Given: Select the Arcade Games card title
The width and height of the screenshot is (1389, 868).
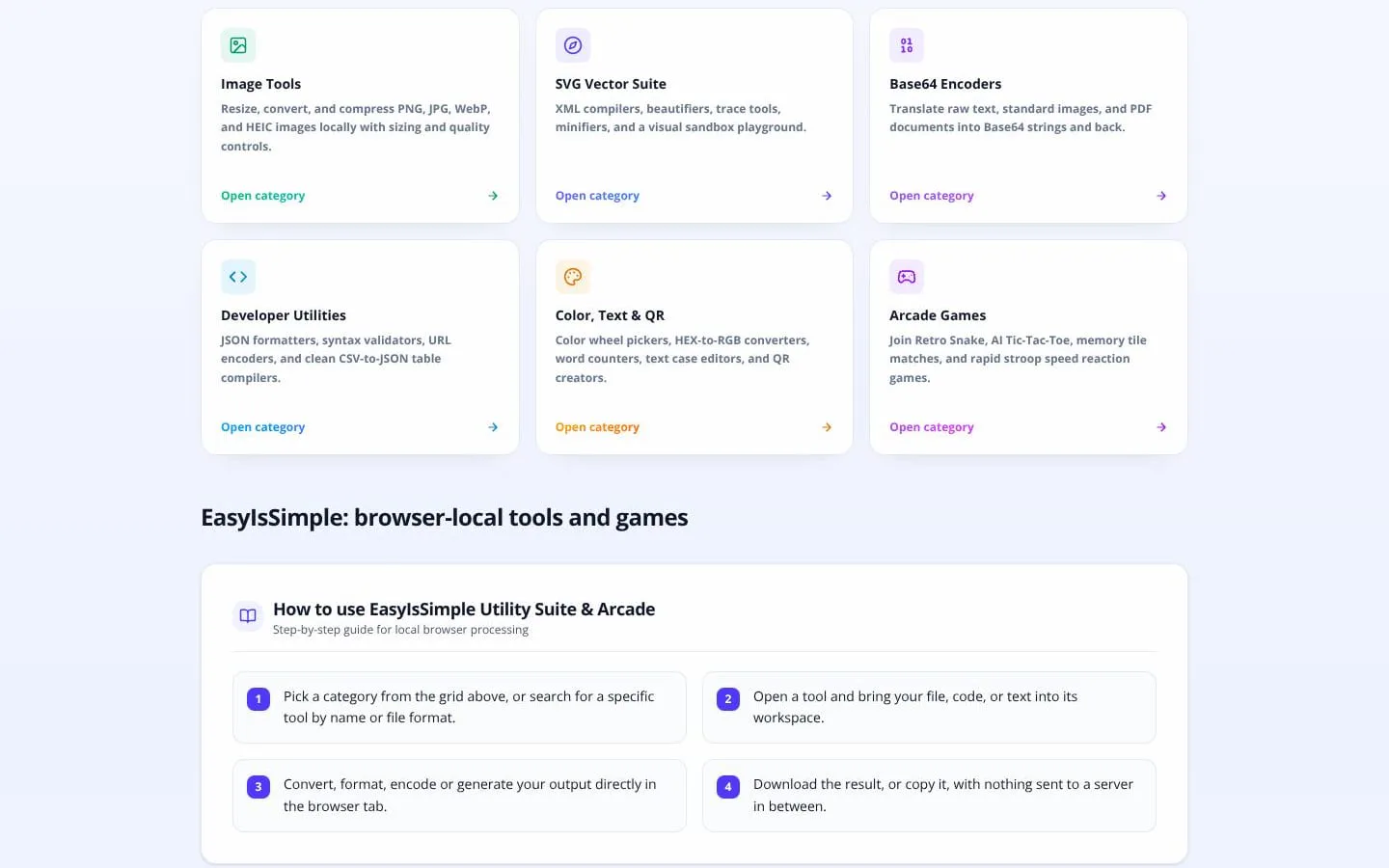Looking at the screenshot, I should pos(938,315).
